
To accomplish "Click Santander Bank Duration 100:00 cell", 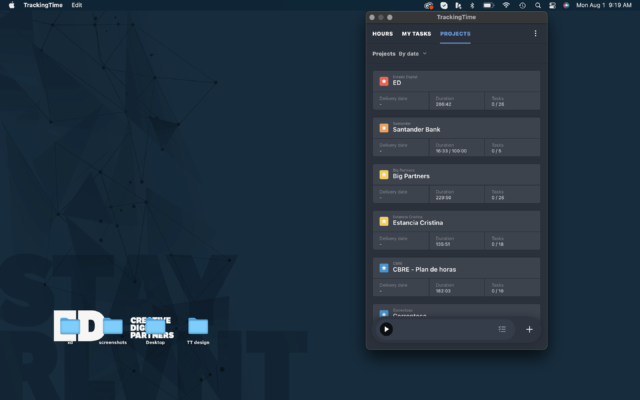I will click(457, 147).
